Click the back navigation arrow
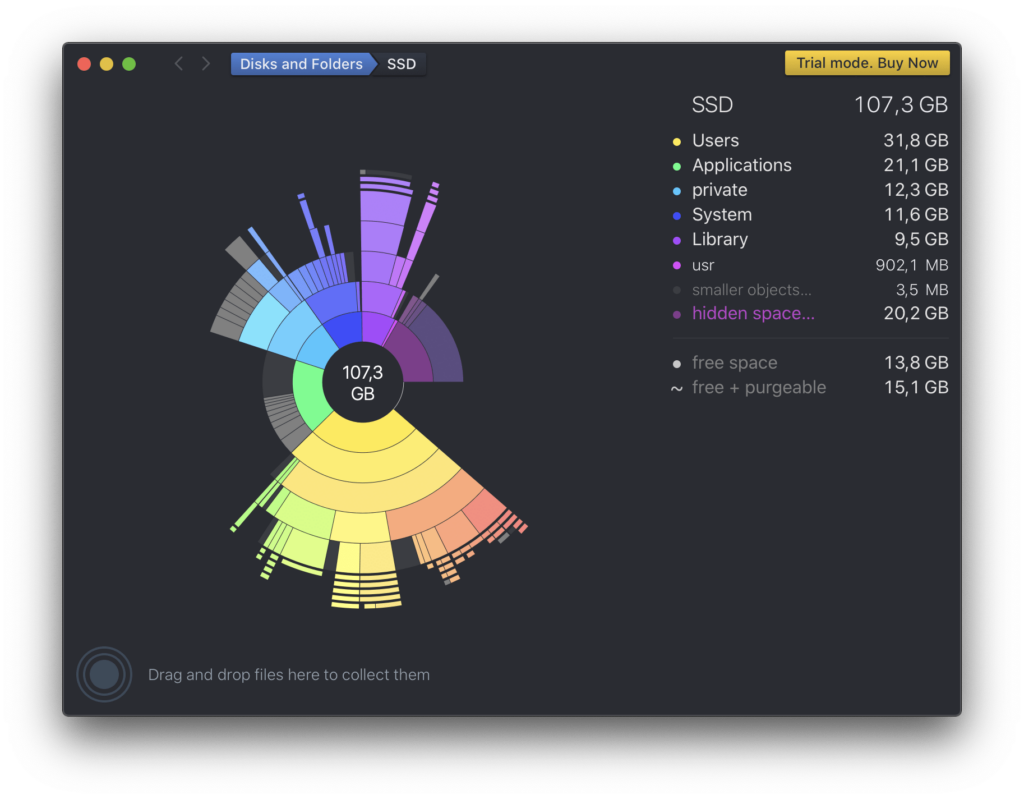This screenshot has height=799, width=1024. pyautogui.click(x=179, y=64)
